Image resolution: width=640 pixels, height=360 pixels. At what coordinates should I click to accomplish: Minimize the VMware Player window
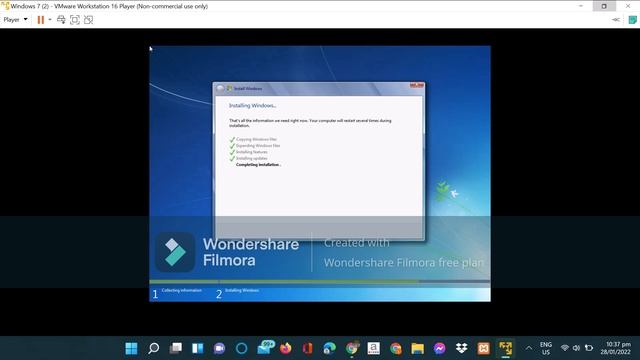(x=581, y=6)
